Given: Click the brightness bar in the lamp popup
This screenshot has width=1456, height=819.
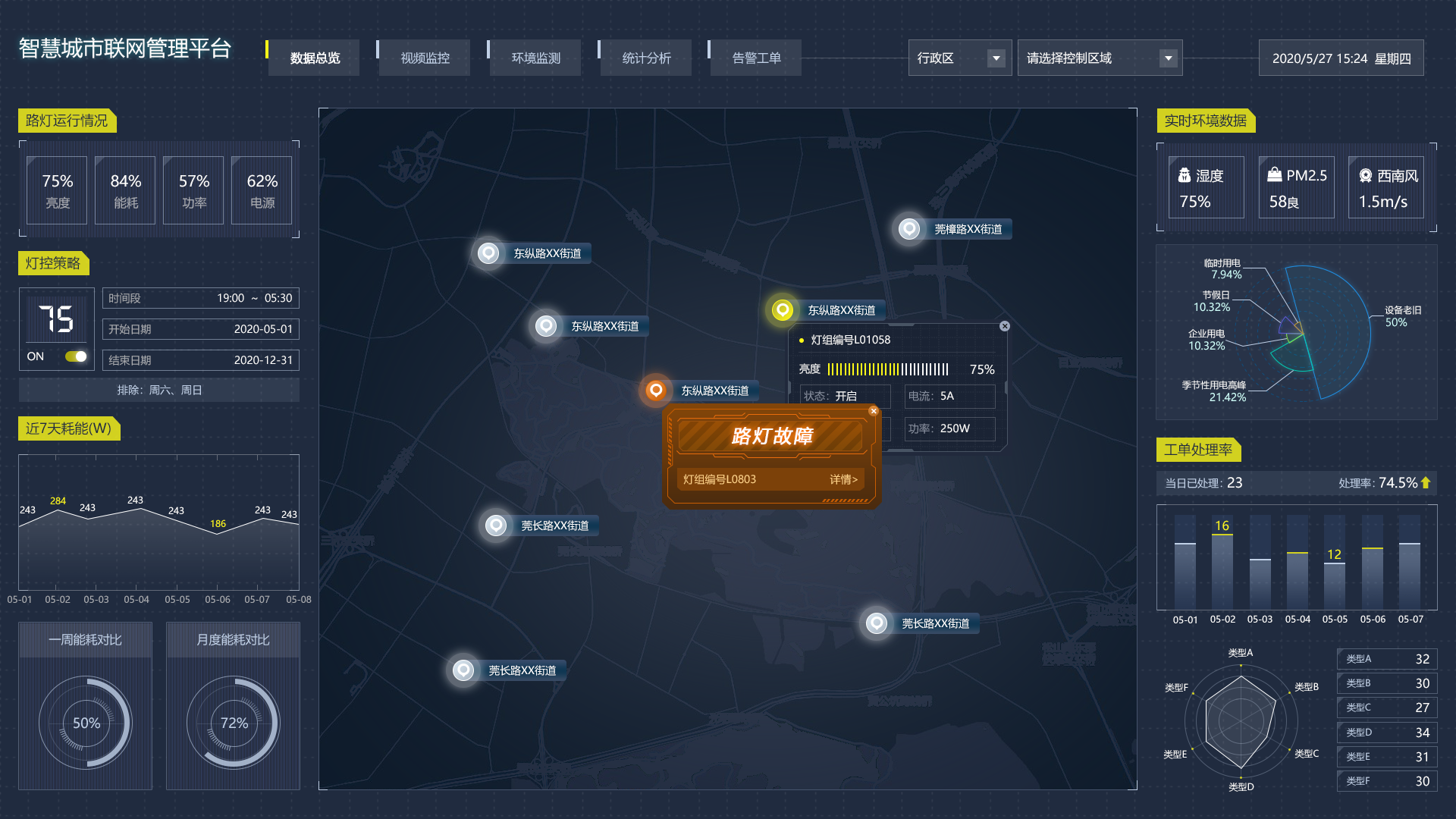Looking at the screenshot, I should (887, 369).
